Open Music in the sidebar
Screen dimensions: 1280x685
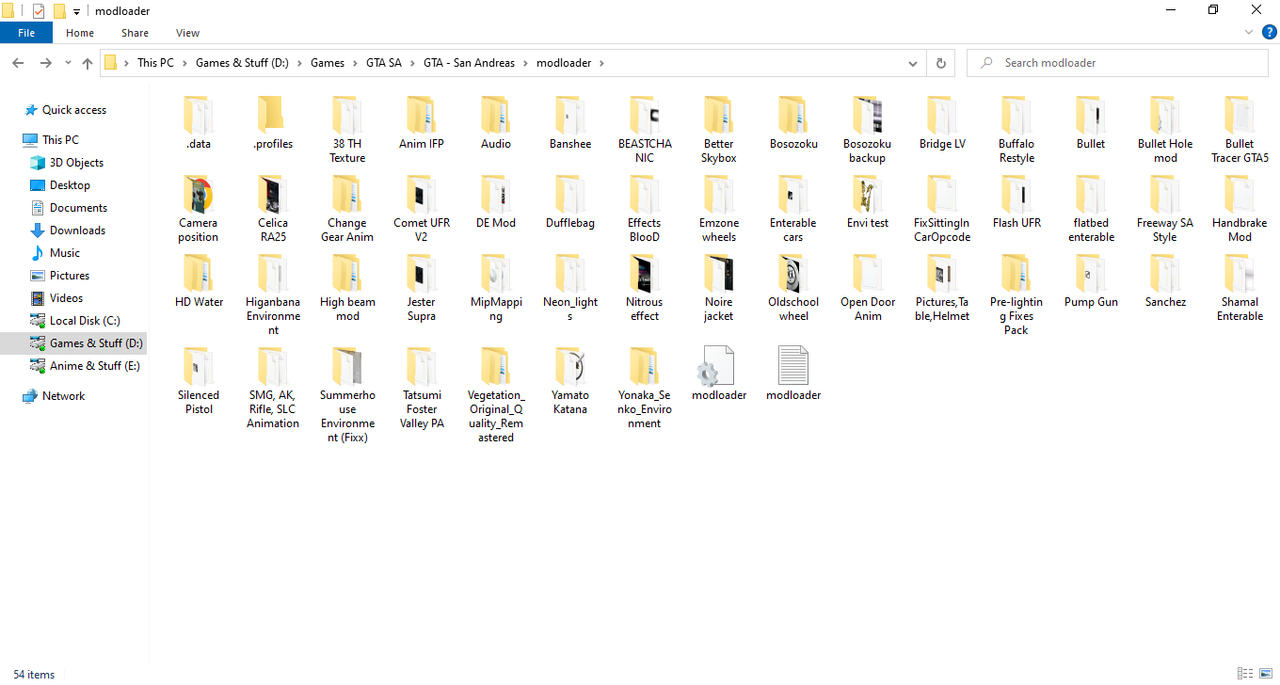[x=65, y=253]
